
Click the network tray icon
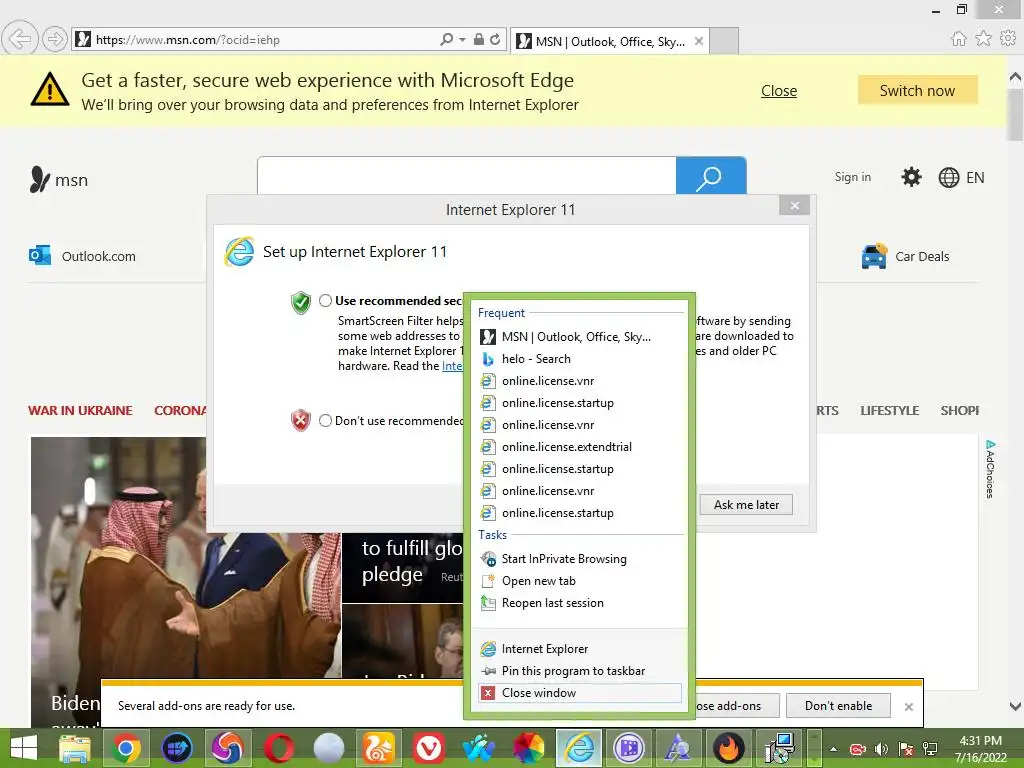click(x=930, y=749)
